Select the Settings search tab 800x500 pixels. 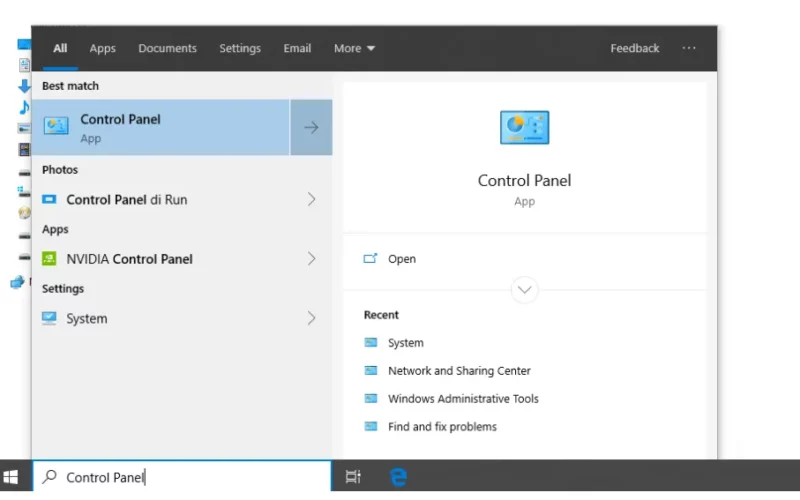pos(240,48)
